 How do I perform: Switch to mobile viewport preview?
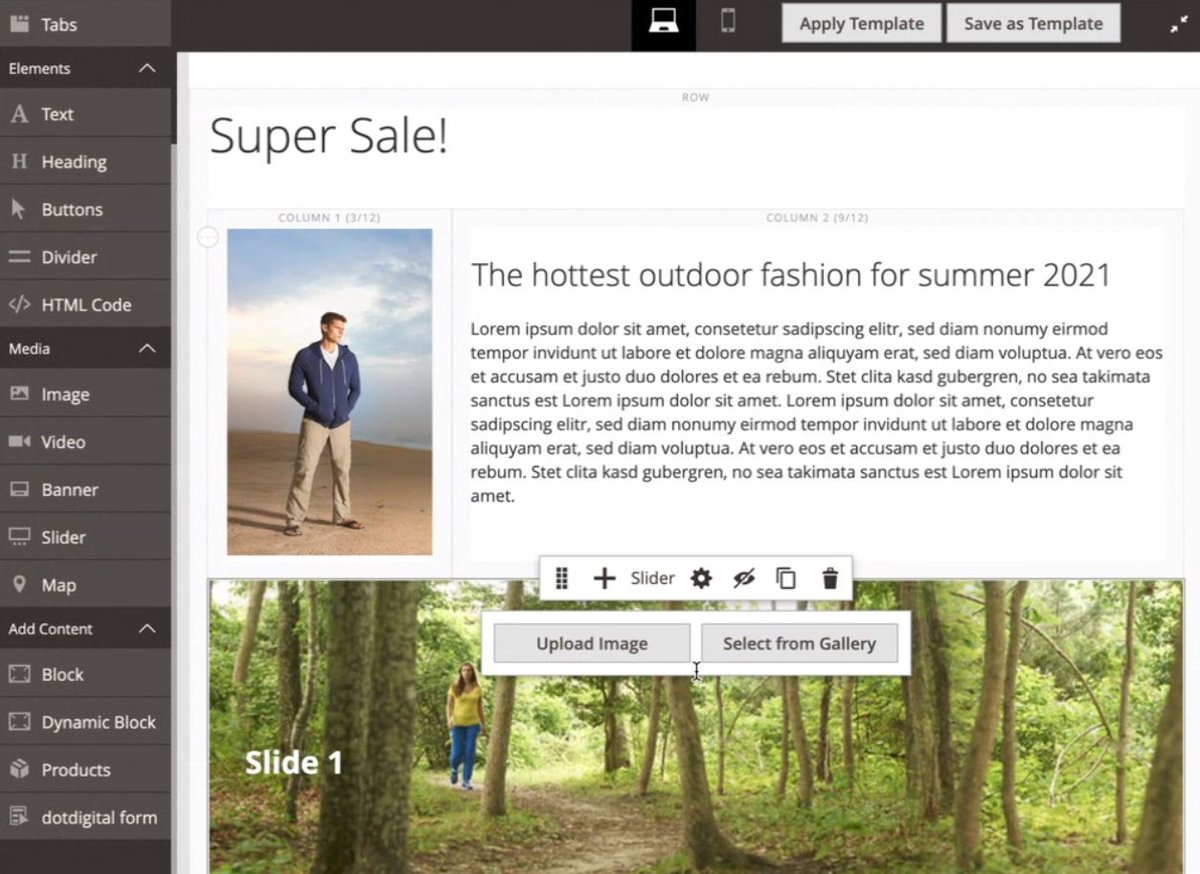[x=728, y=22]
